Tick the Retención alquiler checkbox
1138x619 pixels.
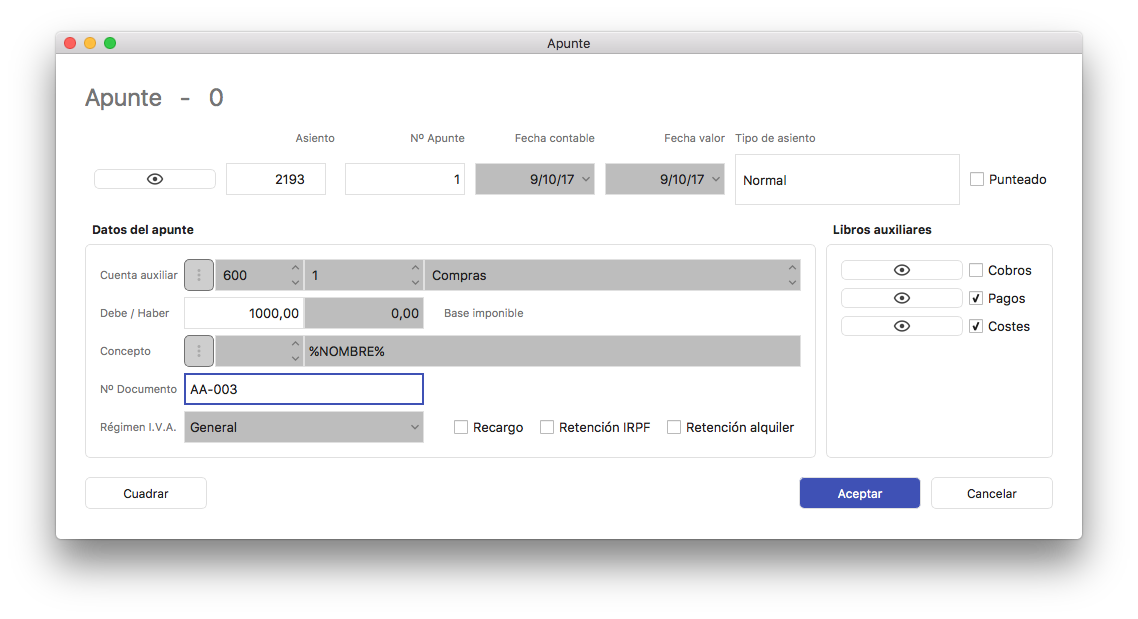(x=674, y=427)
